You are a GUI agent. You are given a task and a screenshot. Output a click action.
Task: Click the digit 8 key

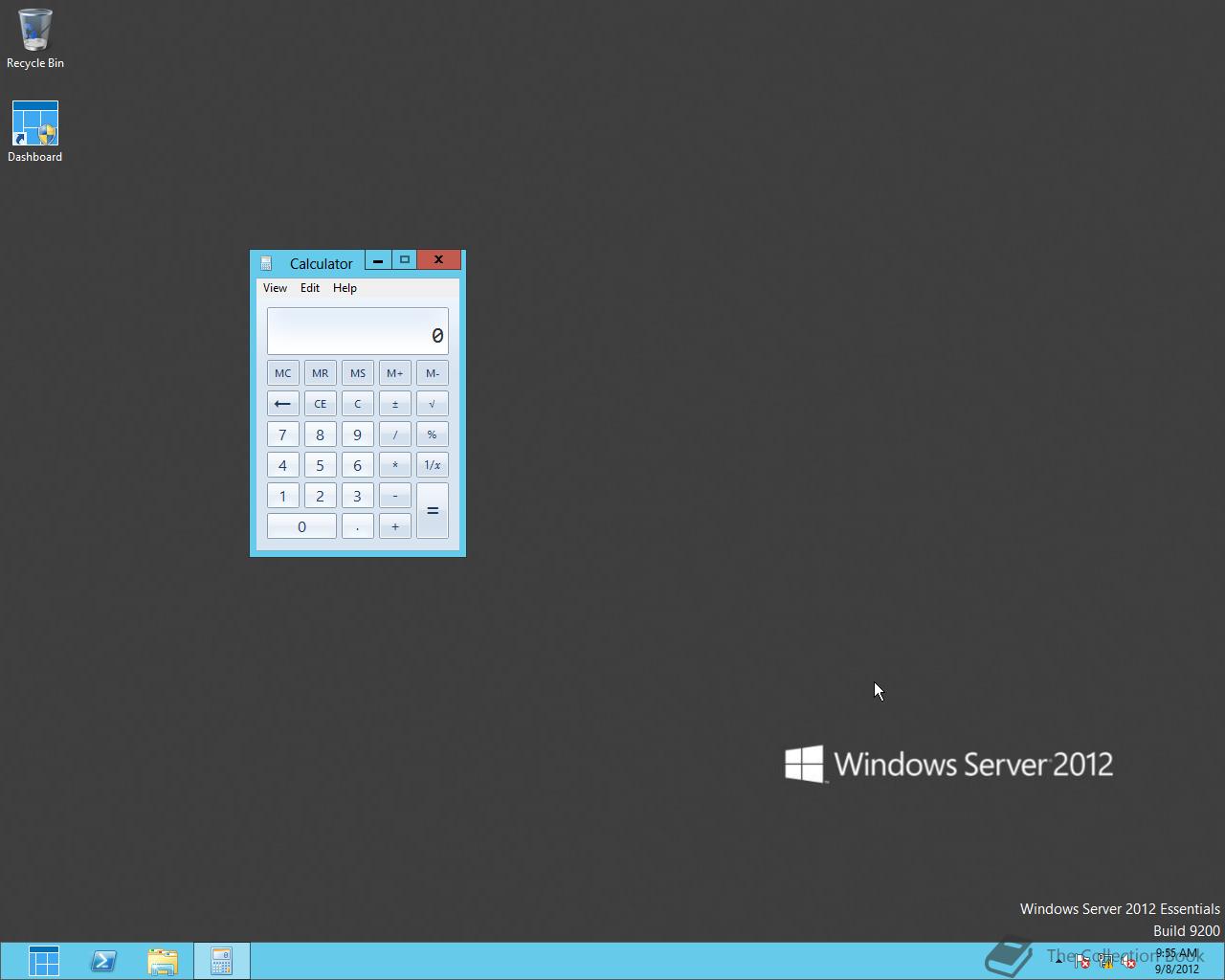320,434
